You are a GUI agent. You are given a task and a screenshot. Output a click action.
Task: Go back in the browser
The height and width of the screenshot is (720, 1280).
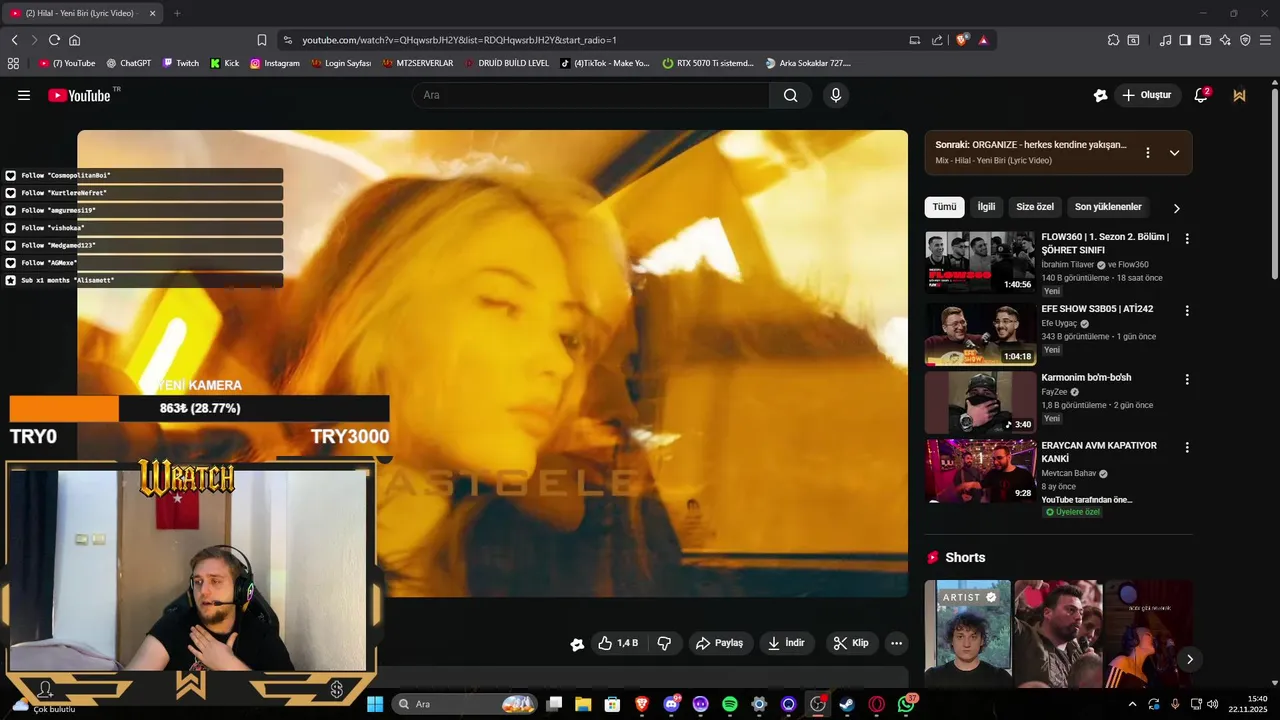coord(15,40)
